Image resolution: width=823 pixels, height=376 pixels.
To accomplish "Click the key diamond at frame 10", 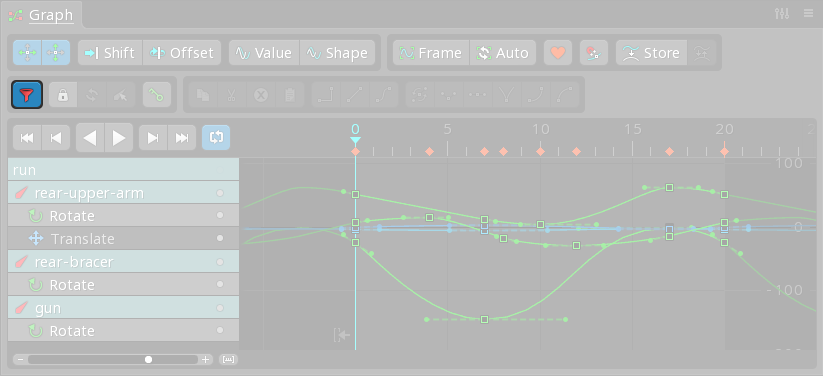I will point(540,152).
